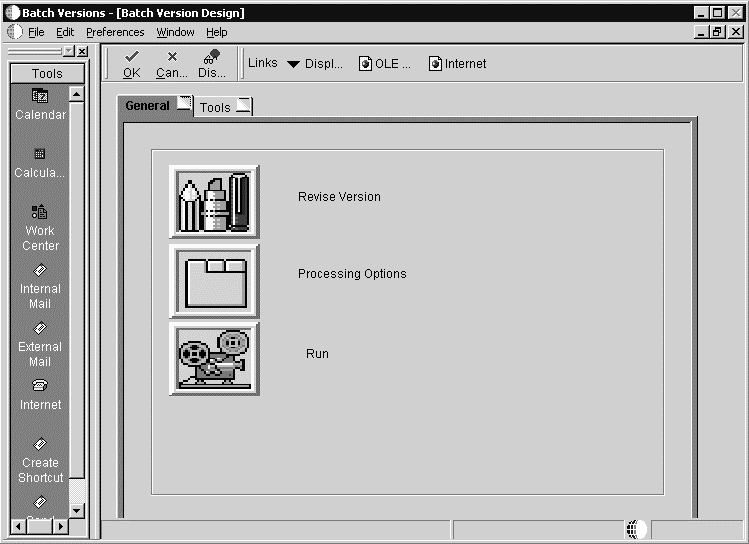
Task: Click the sidebar scroll right arrow
Action: (60, 527)
